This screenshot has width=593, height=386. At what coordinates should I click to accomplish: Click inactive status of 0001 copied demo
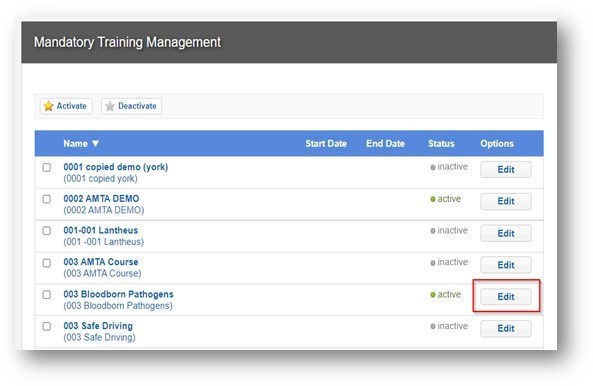click(449, 167)
